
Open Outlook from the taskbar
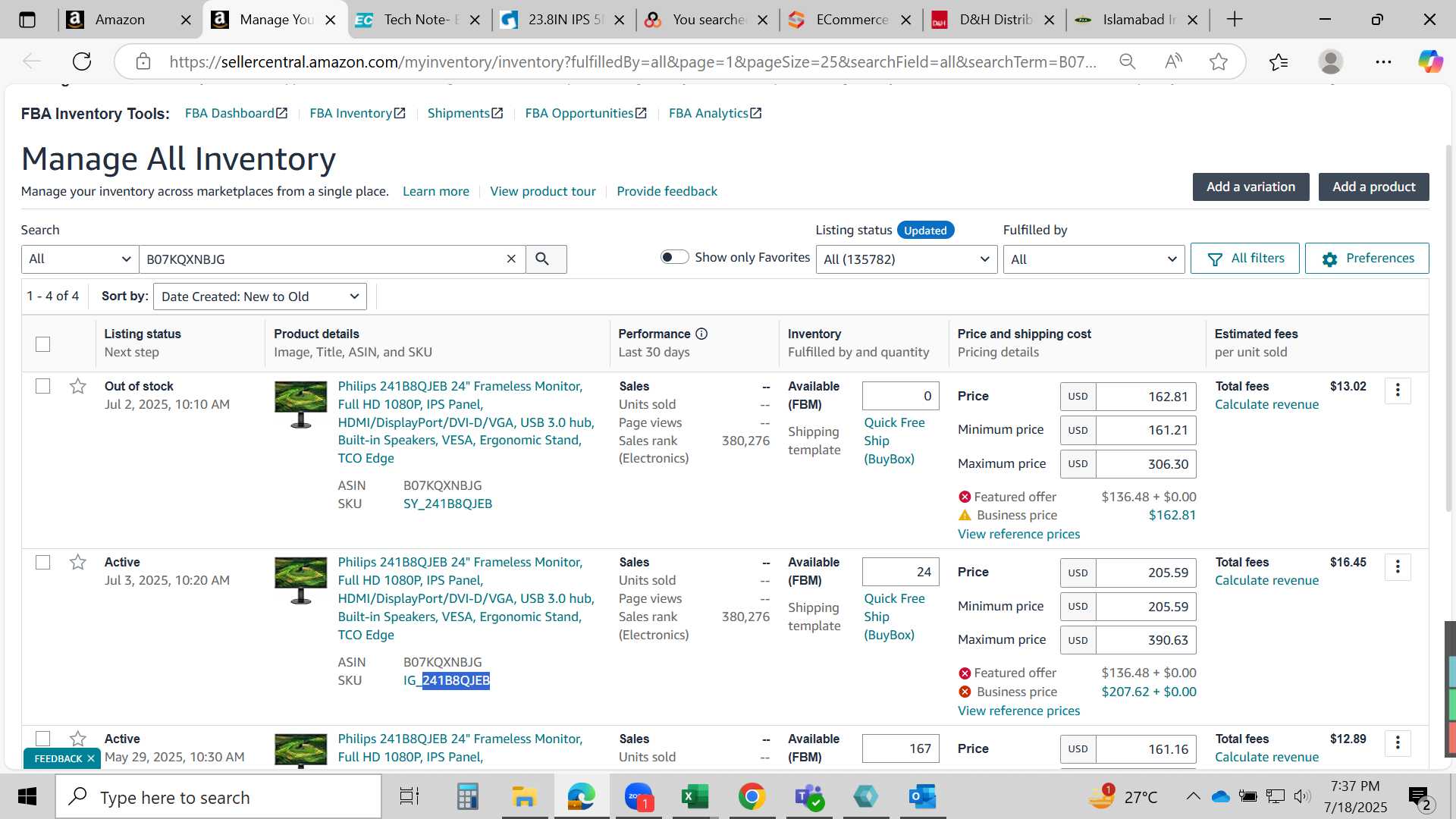[922, 797]
